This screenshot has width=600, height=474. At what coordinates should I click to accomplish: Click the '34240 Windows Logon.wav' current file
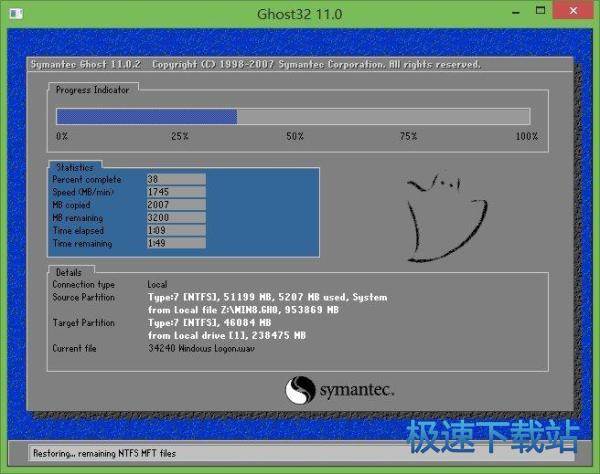coord(201,349)
